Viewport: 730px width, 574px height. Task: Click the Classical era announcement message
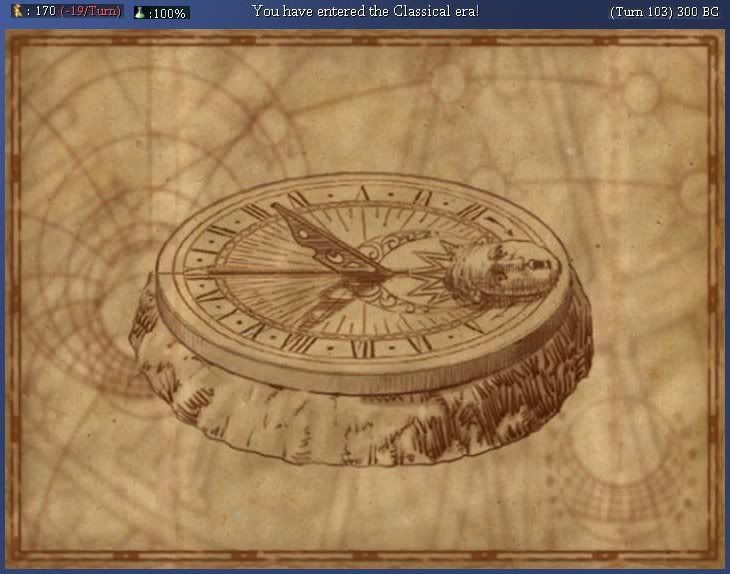click(x=365, y=11)
